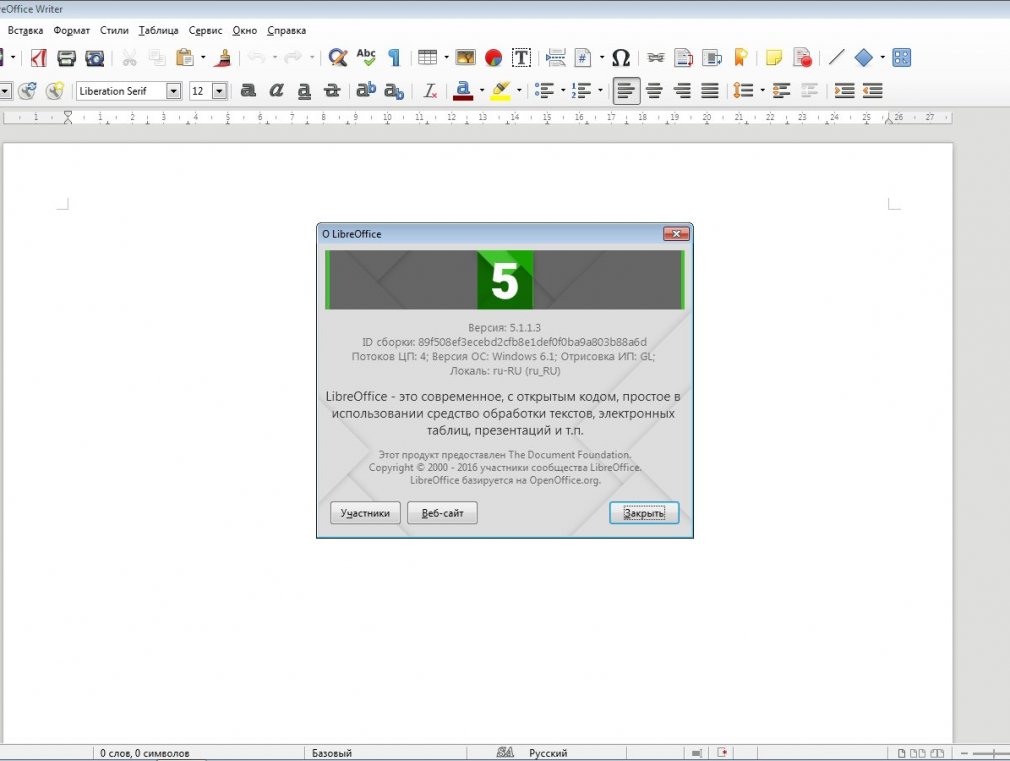Click the Веб-сайт button
Screen dimensions: 1010x761
coord(443,513)
